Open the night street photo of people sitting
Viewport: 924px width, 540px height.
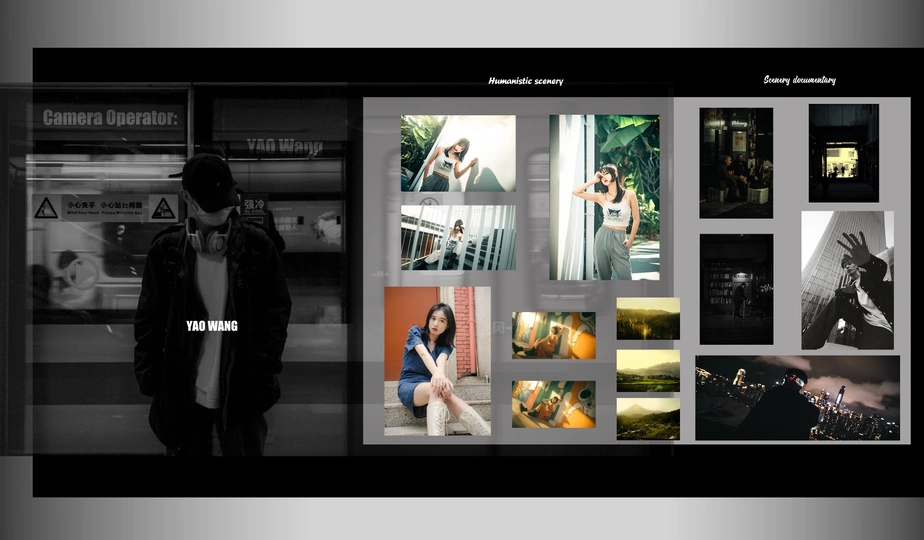click(736, 162)
